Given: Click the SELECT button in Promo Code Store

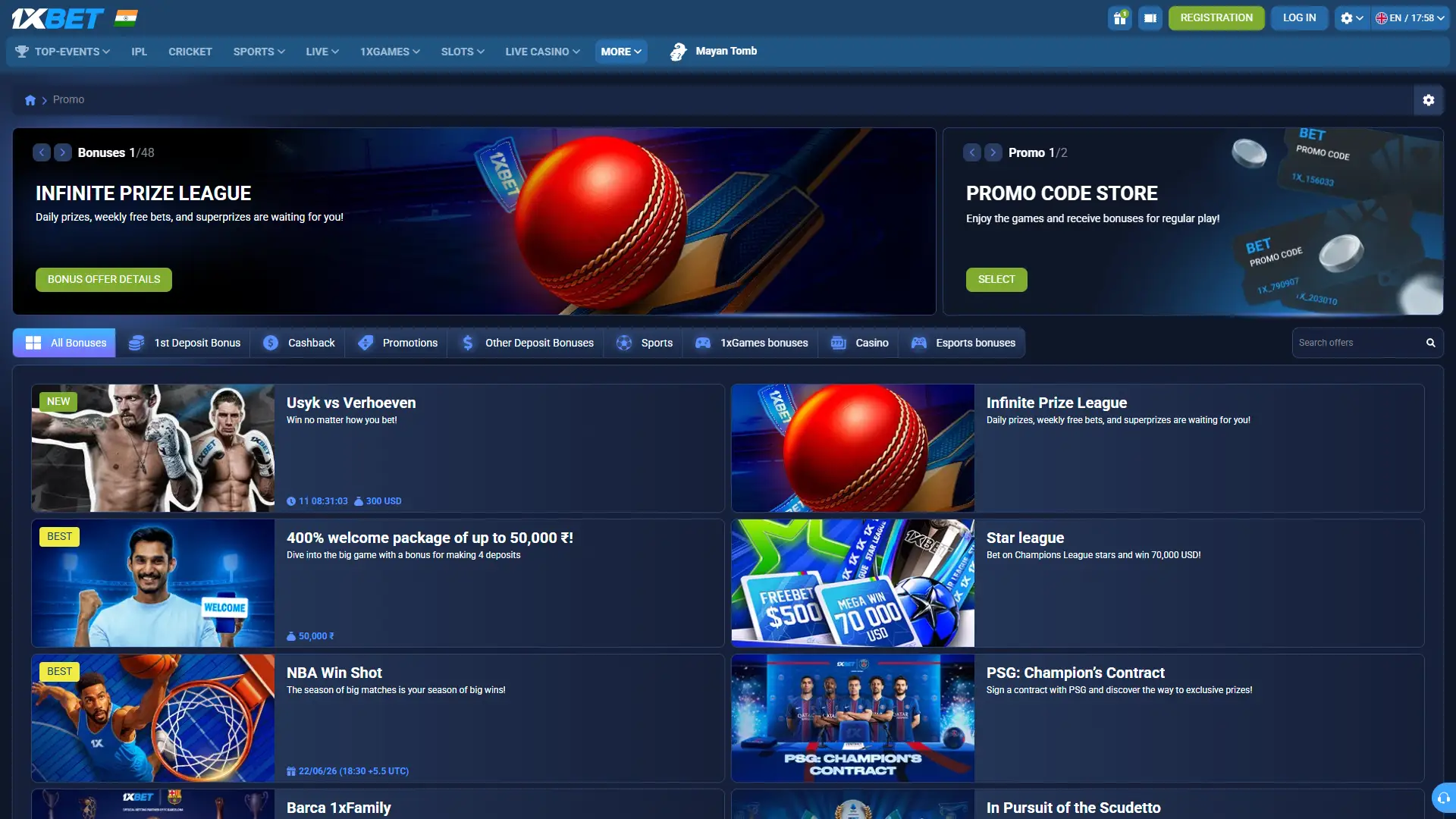Looking at the screenshot, I should (x=996, y=279).
